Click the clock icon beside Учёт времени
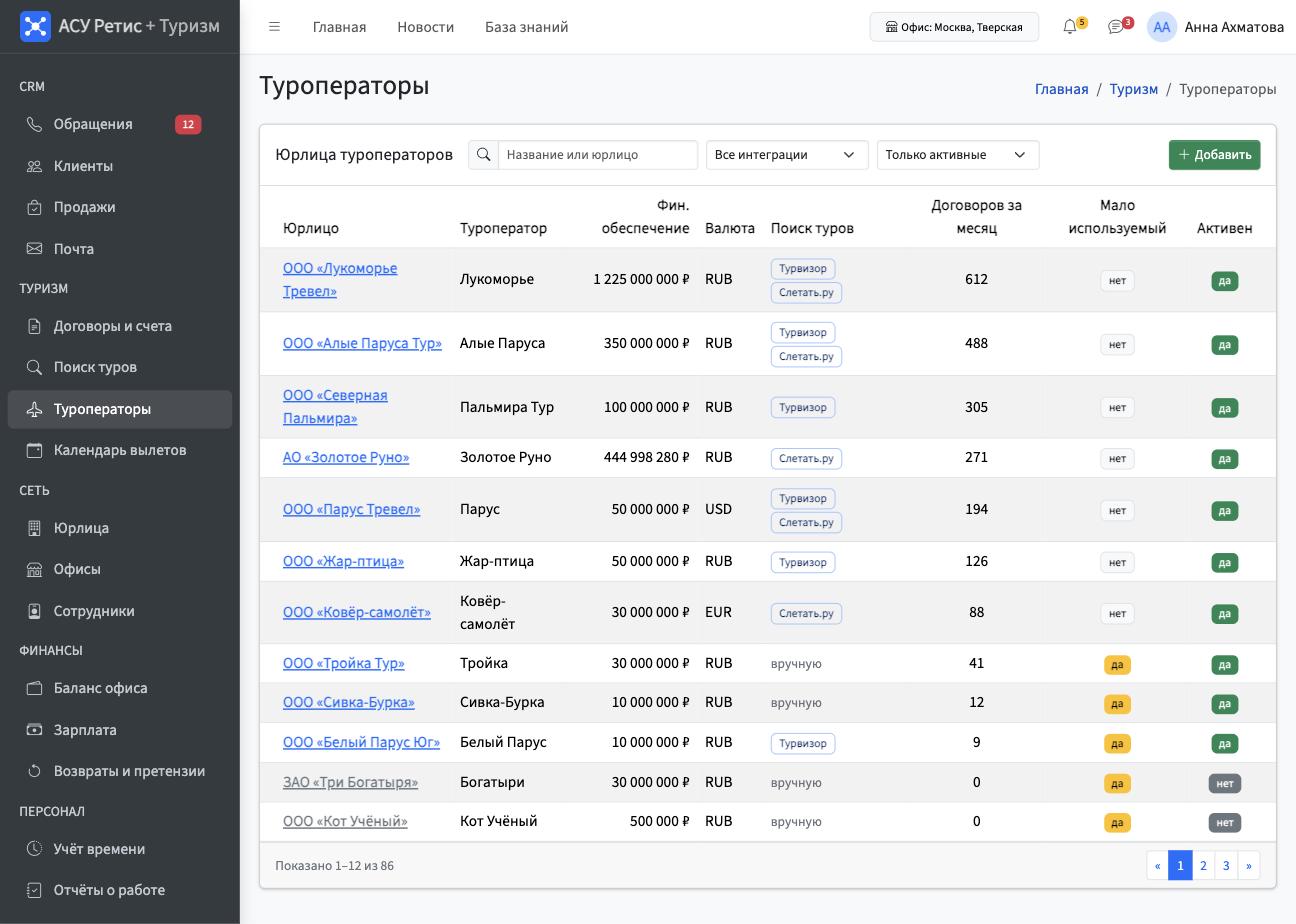 coord(34,849)
